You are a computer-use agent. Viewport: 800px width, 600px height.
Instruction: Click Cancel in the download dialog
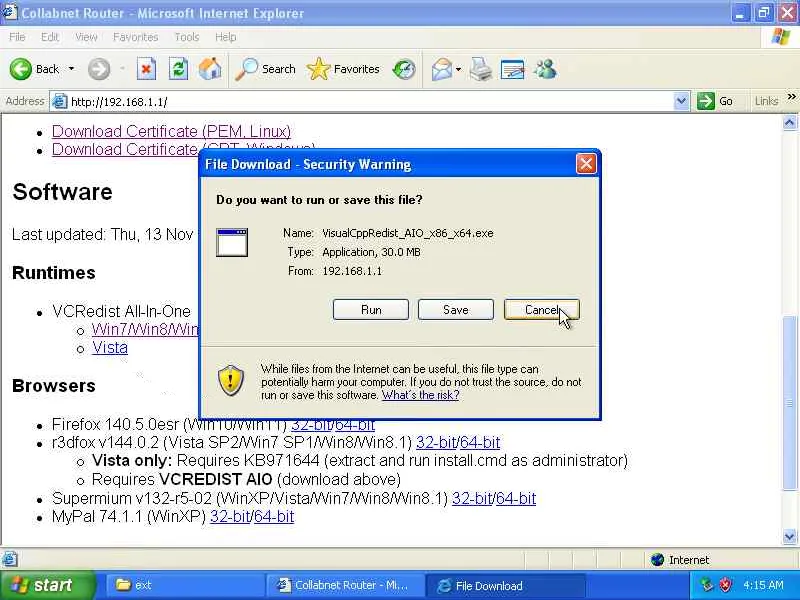[x=542, y=310]
